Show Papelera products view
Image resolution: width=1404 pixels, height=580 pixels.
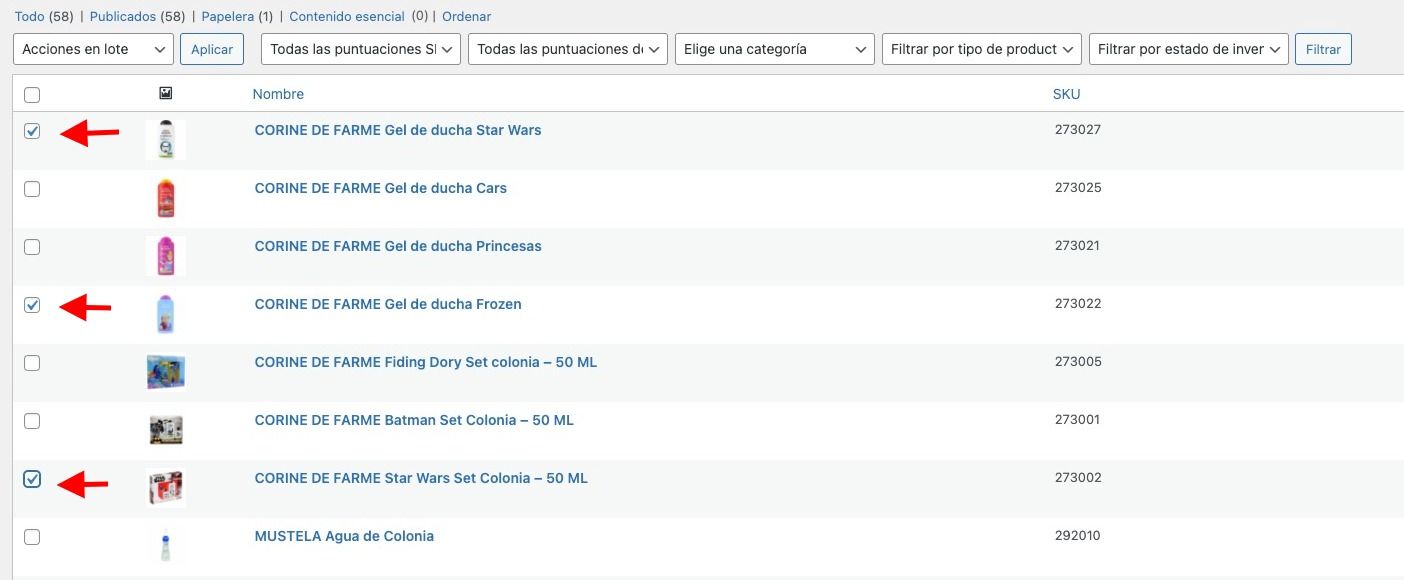(x=228, y=17)
